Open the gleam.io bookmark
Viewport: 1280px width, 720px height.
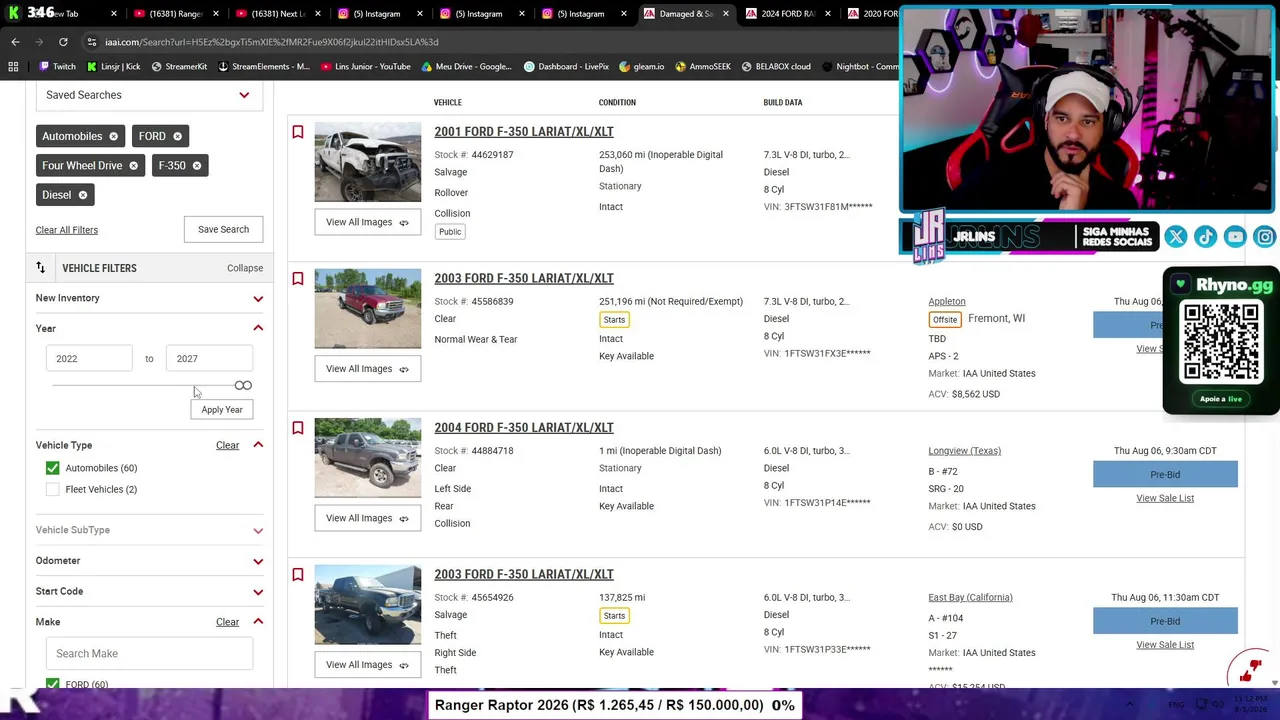coord(641,67)
